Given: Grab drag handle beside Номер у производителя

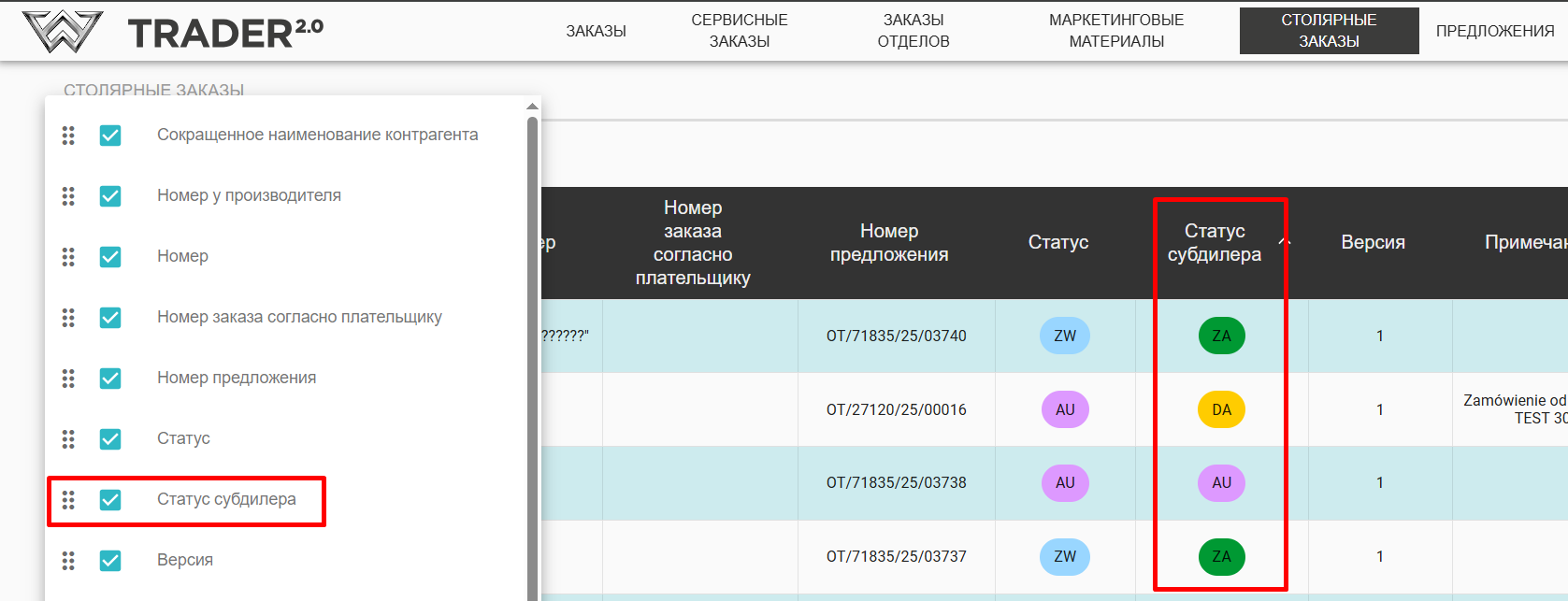Looking at the screenshot, I should click(68, 196).
